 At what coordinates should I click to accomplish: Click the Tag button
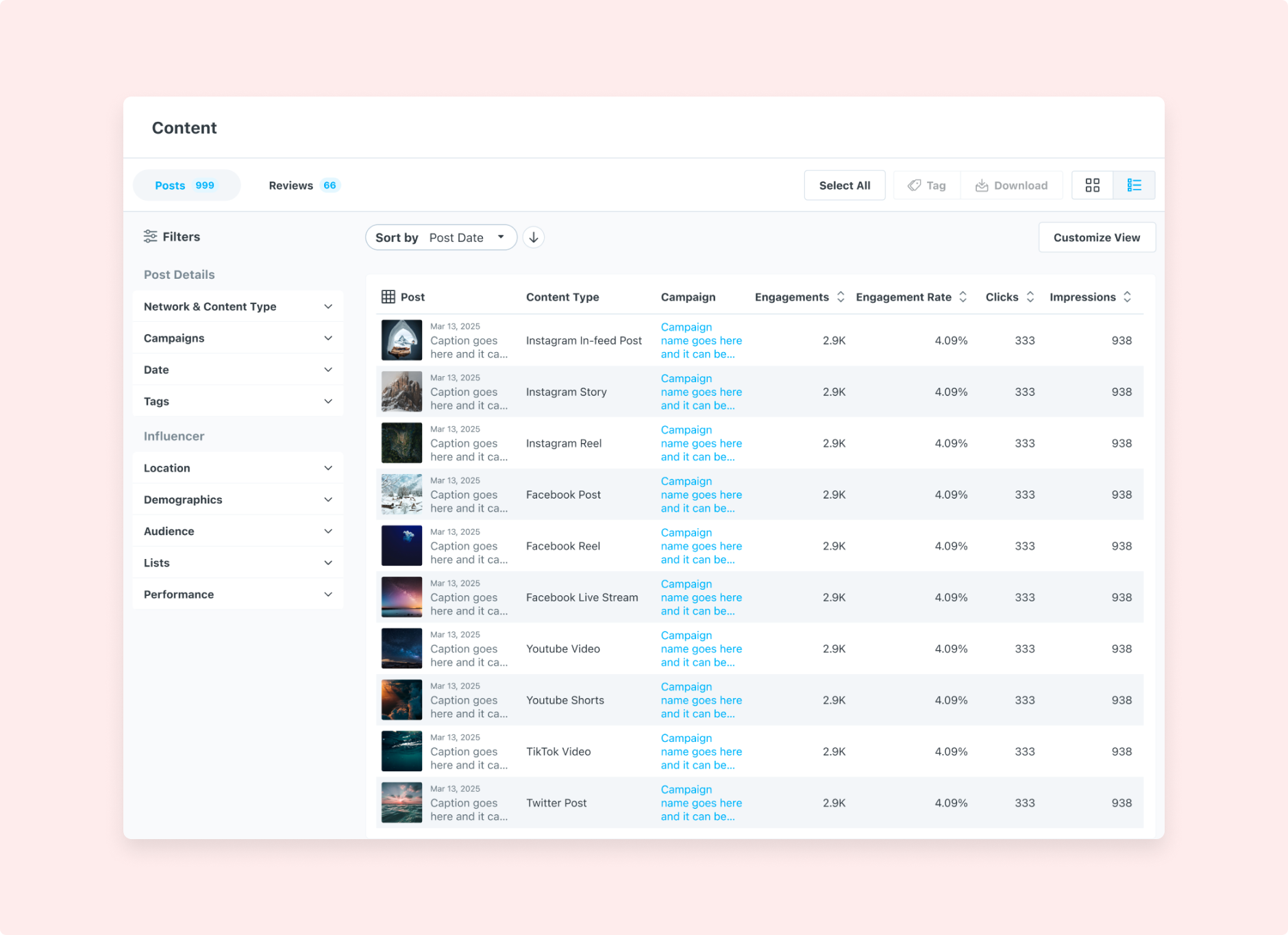927,185
